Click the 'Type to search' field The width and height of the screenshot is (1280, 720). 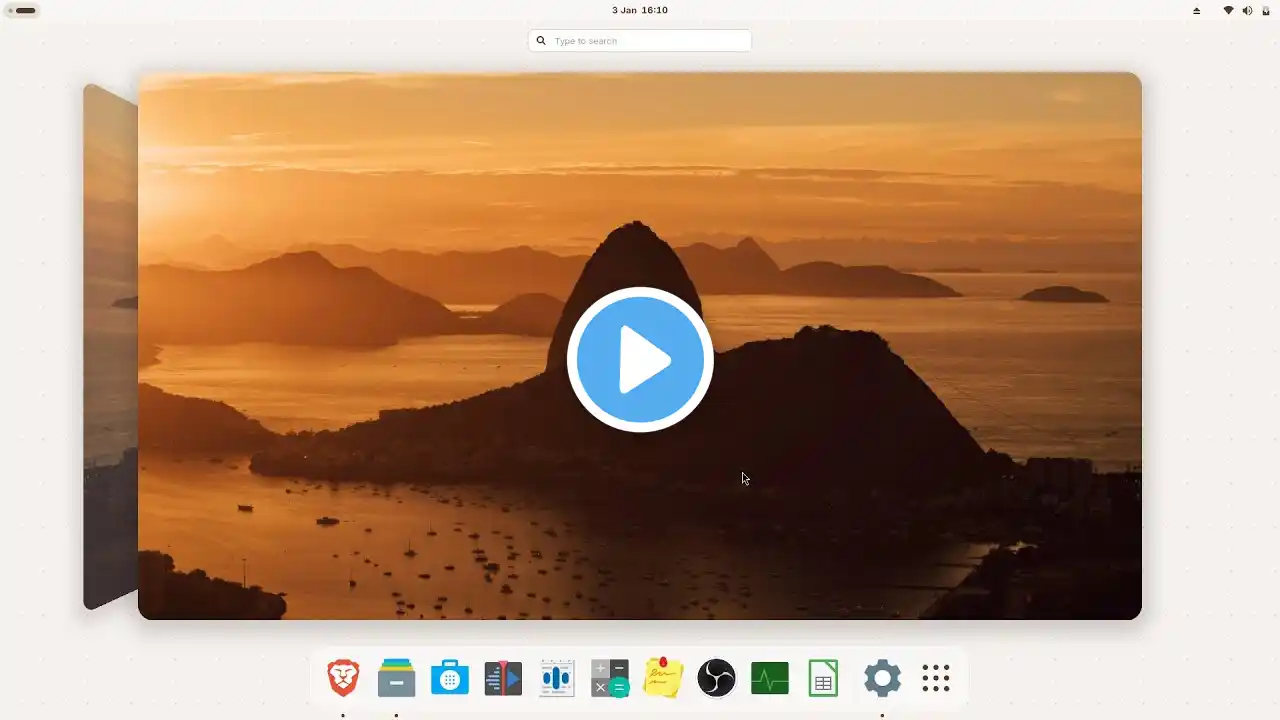click(640, 41)
